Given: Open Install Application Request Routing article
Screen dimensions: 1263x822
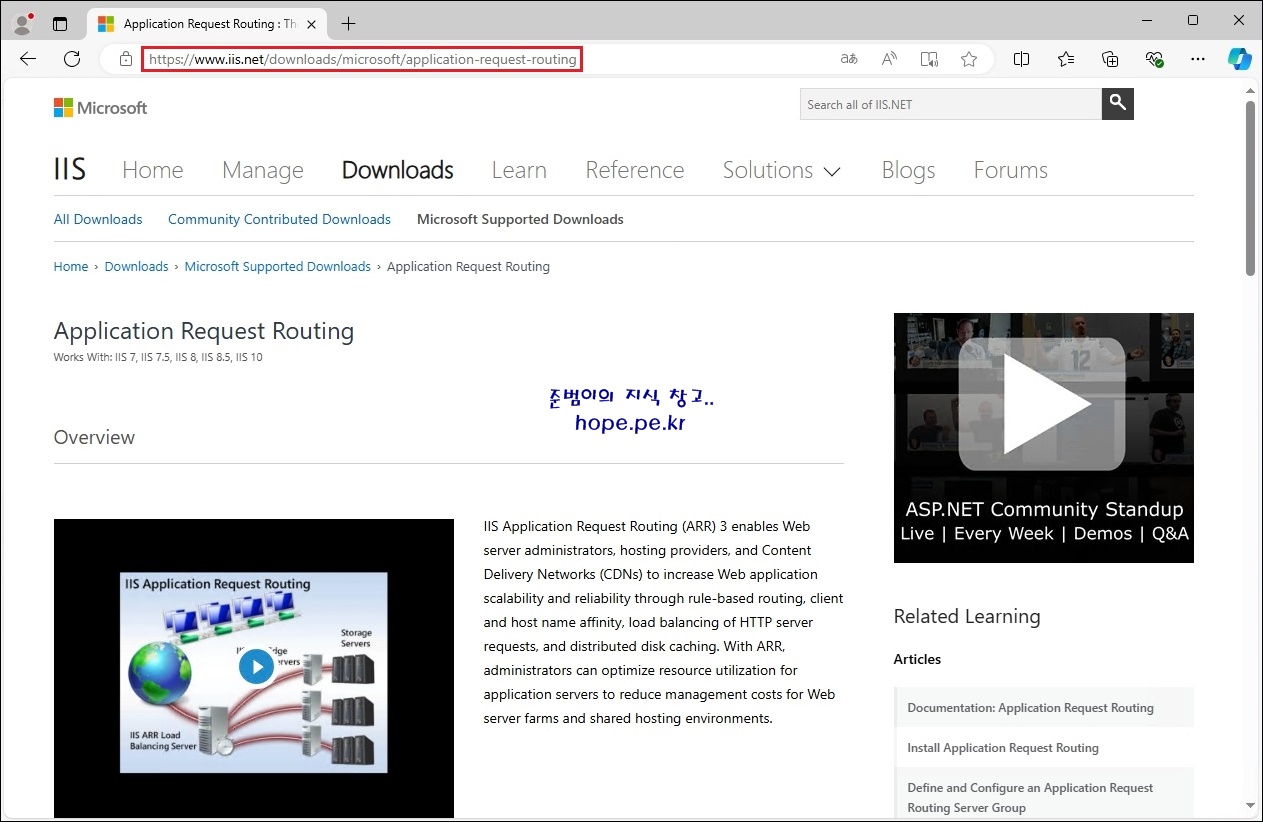Looking at the screenshot, I should [1003, 747].
